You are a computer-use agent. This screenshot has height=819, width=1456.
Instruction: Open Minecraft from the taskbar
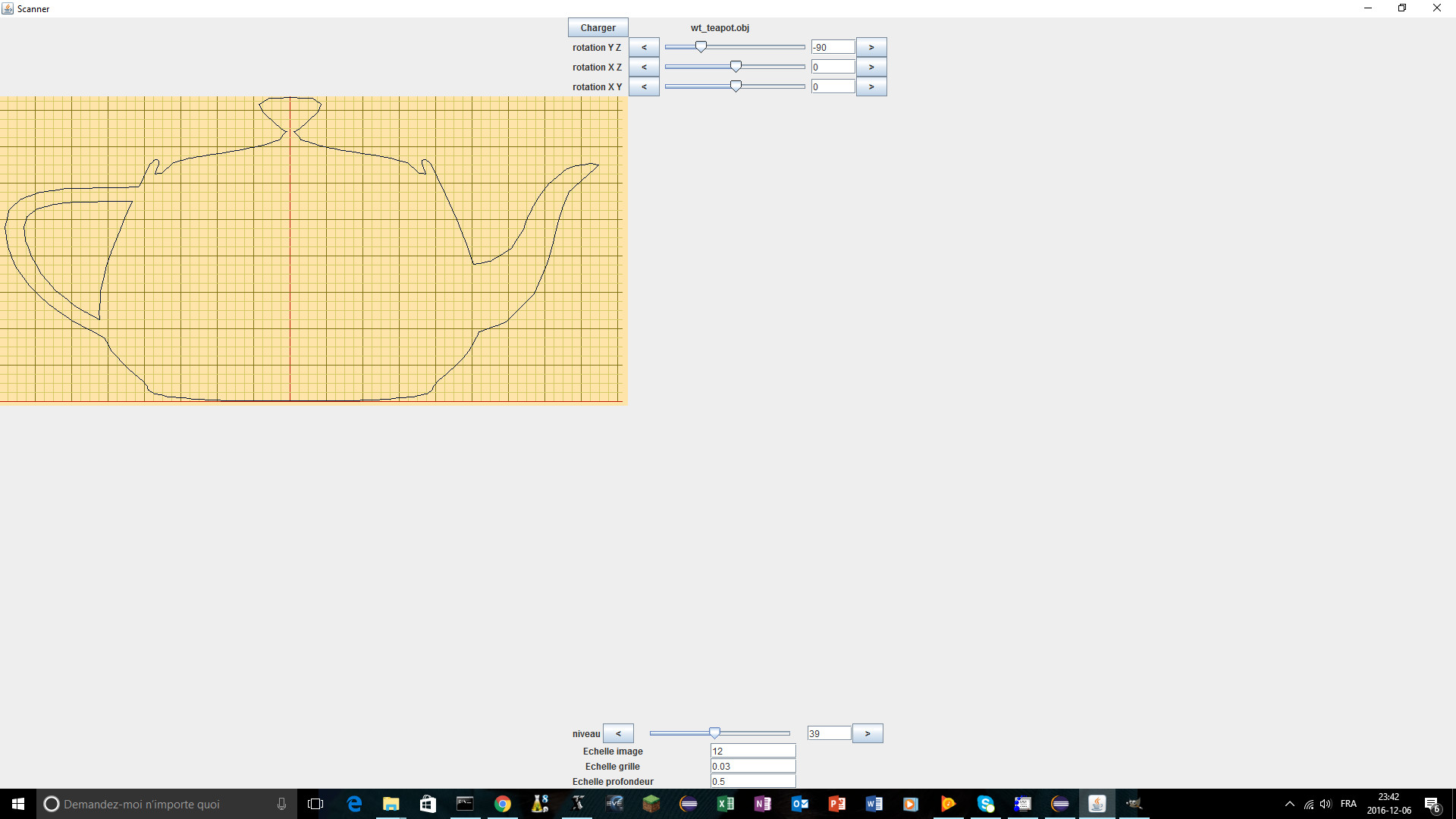[x=651, y=804]
